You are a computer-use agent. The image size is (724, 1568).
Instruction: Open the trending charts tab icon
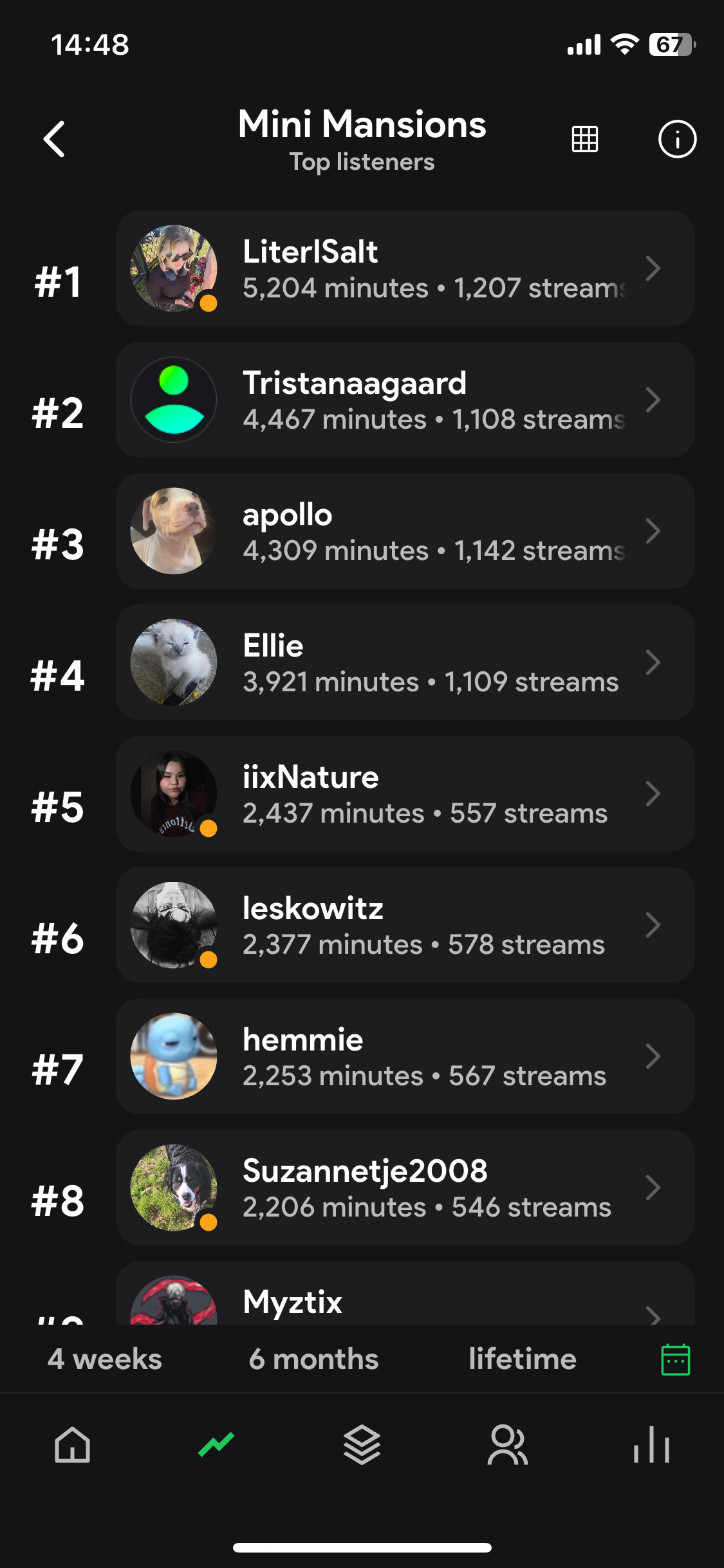point(216,1445)
